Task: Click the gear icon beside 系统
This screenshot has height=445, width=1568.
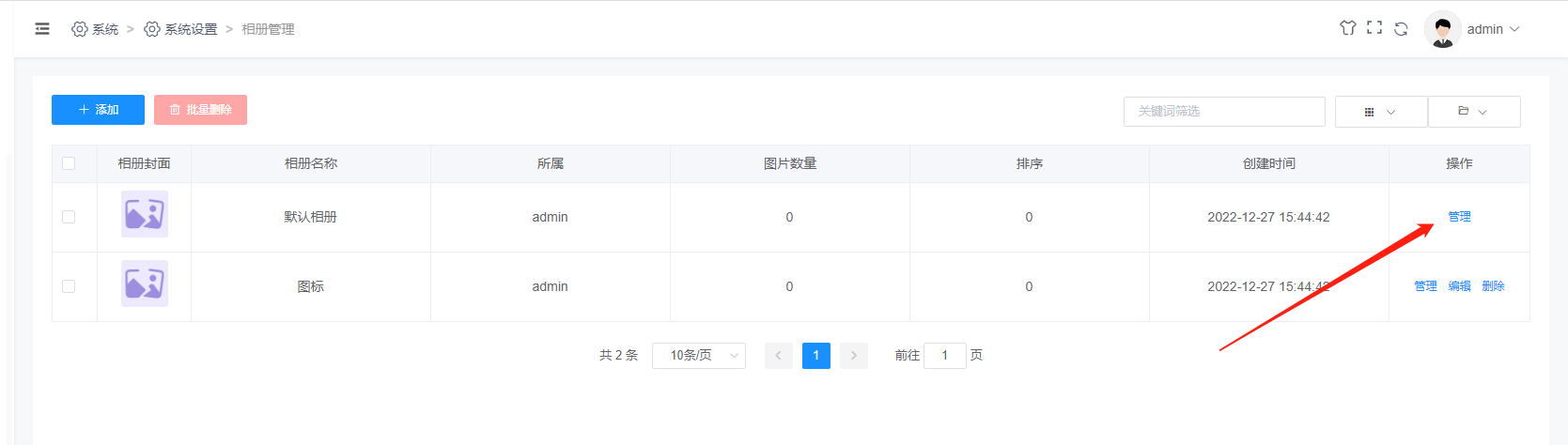Action: pos(80,29)
